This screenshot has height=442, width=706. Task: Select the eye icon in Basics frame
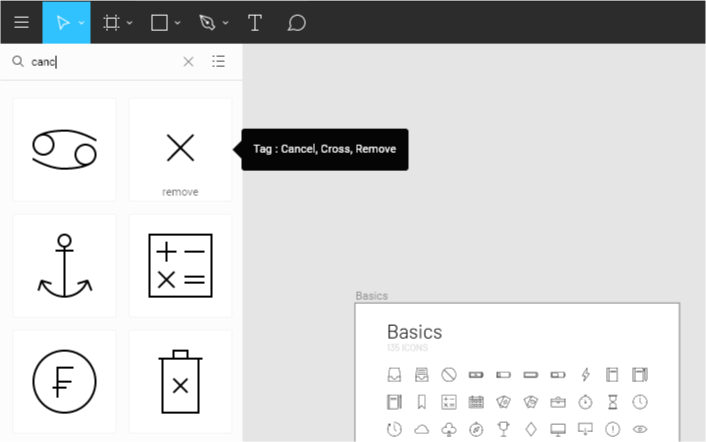tap(640, 429)
